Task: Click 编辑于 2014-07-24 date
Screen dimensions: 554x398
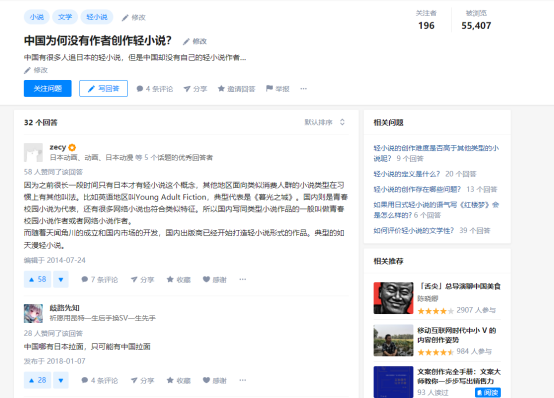Action: pyautogui.click(x=55, y=260)
